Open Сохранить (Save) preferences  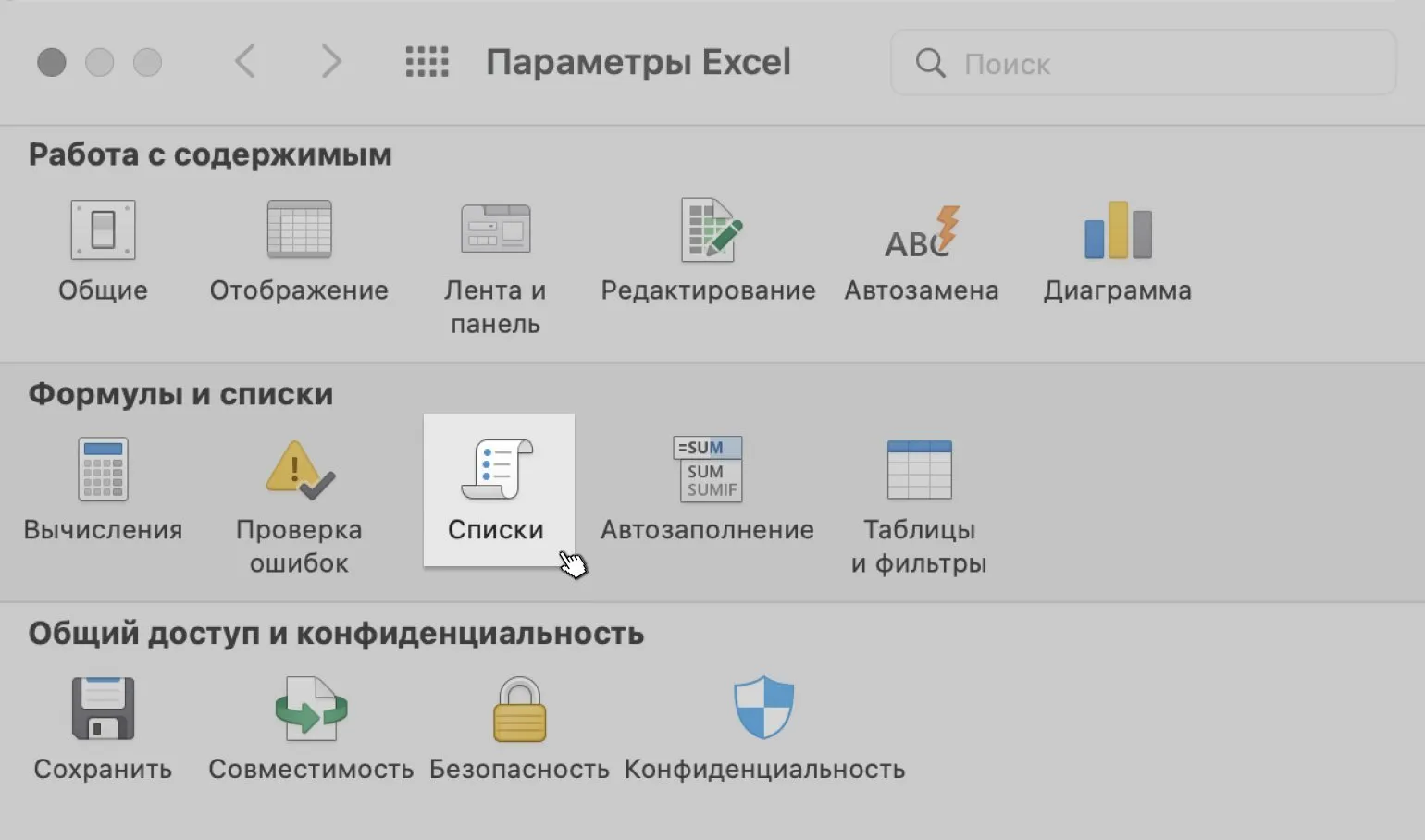click(x=103, y=710)
